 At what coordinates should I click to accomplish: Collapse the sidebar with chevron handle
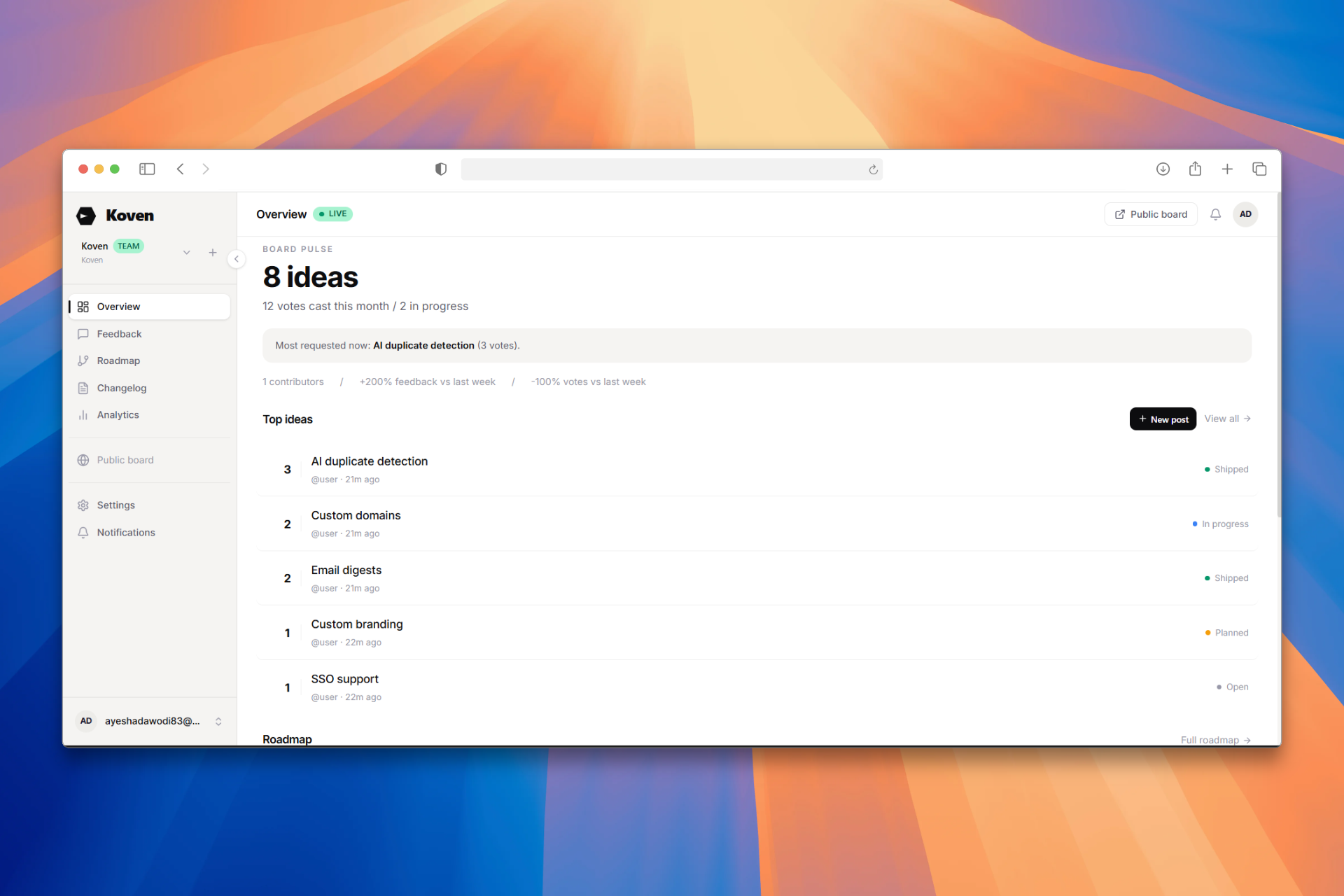coord(237,259)
